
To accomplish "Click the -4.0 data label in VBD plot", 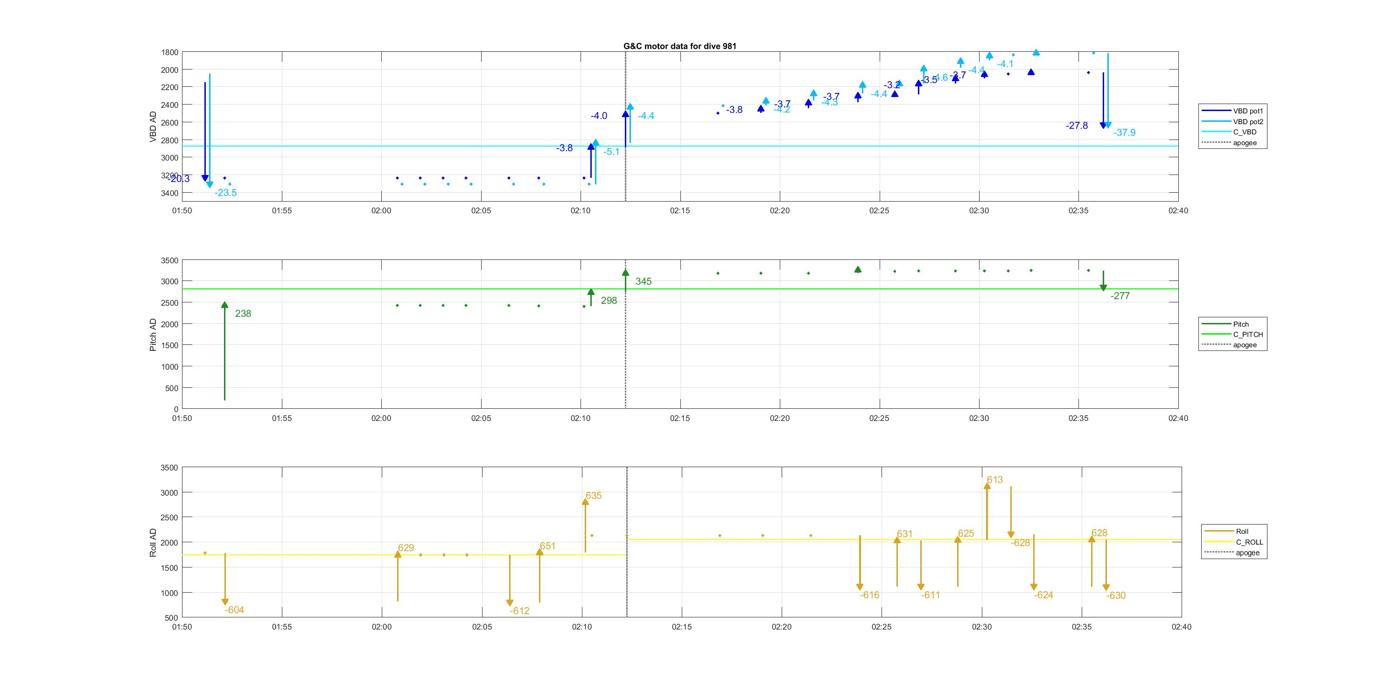I will click(599, 116).
